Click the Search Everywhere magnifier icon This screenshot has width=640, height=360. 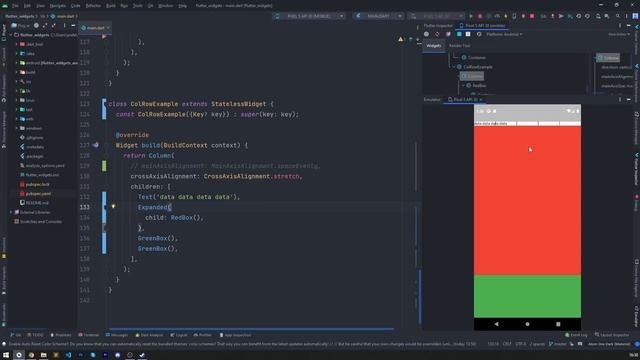[x=618, y=16]
